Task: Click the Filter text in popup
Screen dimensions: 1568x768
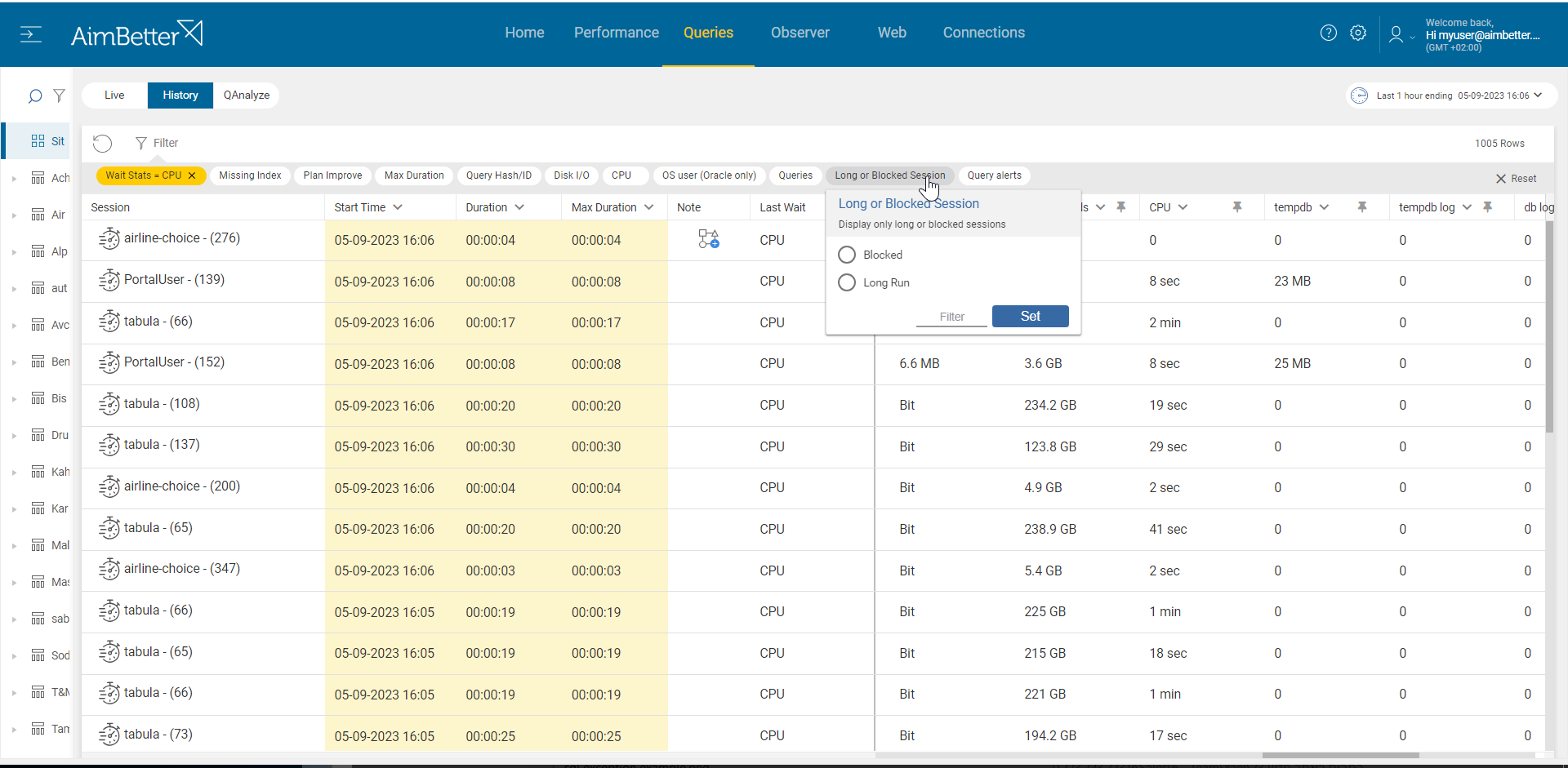Action: pyautogui.click(x=951, y=317)
